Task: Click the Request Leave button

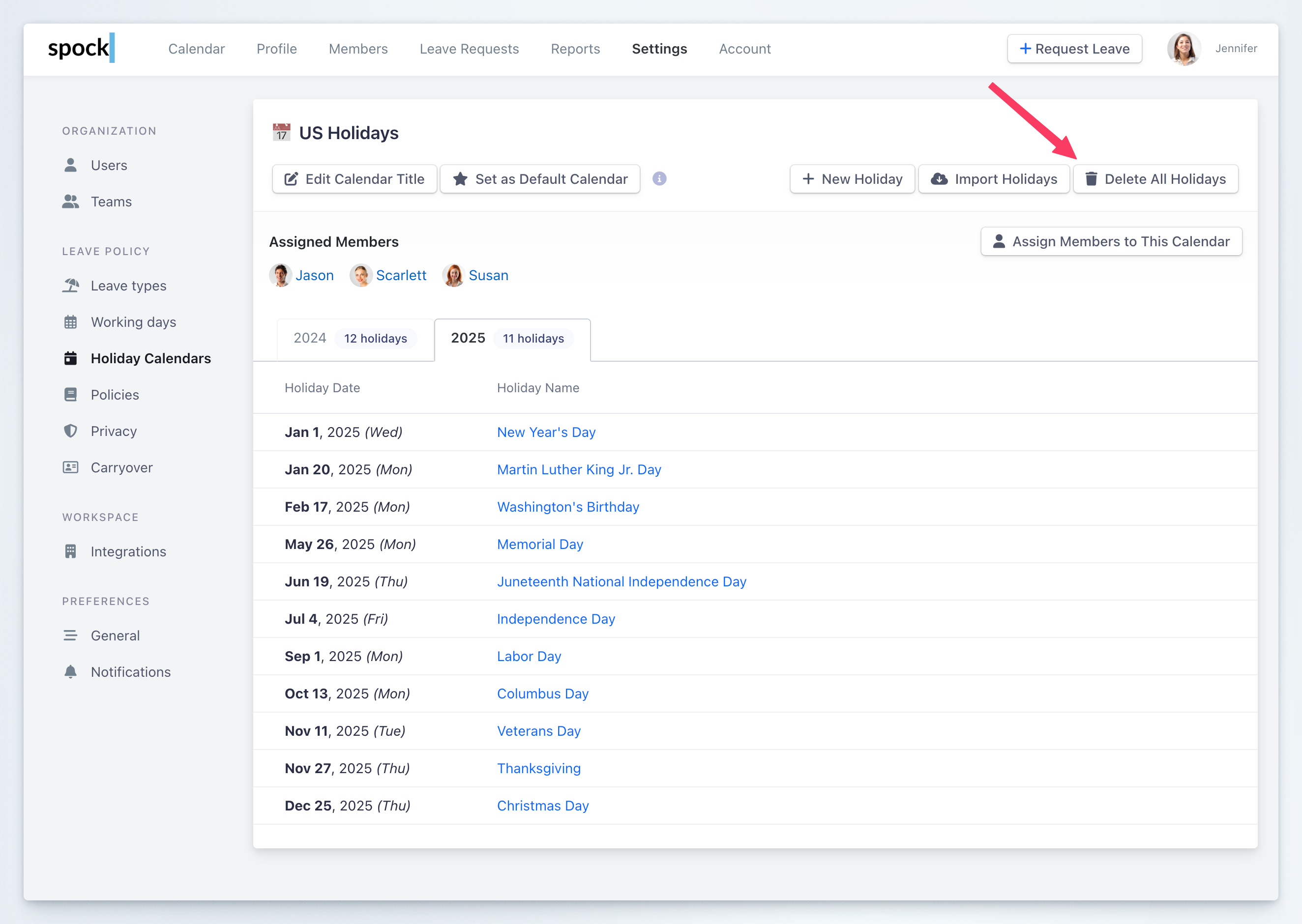Action: [1074, 49]
